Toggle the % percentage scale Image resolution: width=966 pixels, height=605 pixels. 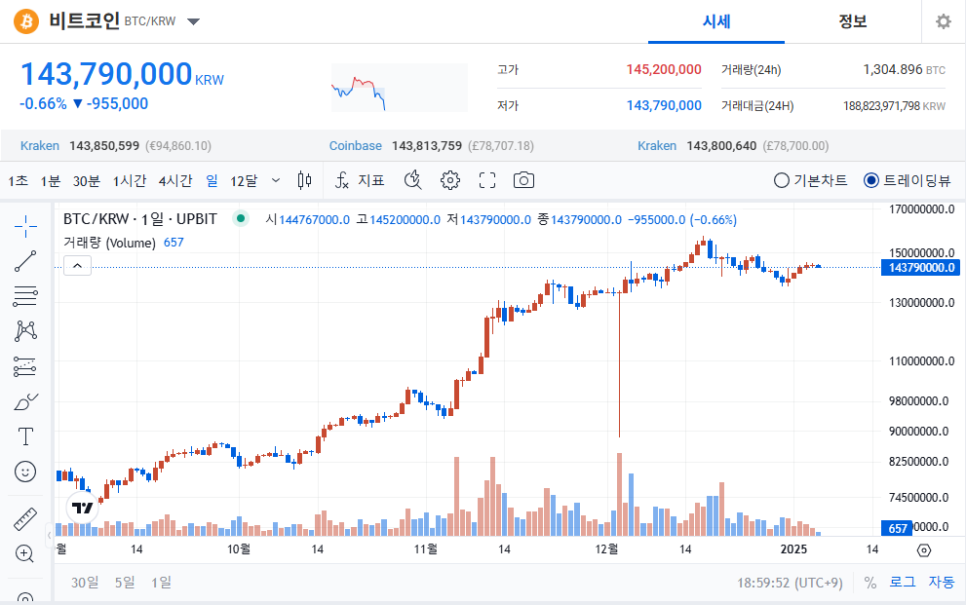click(x=870, y=583)
